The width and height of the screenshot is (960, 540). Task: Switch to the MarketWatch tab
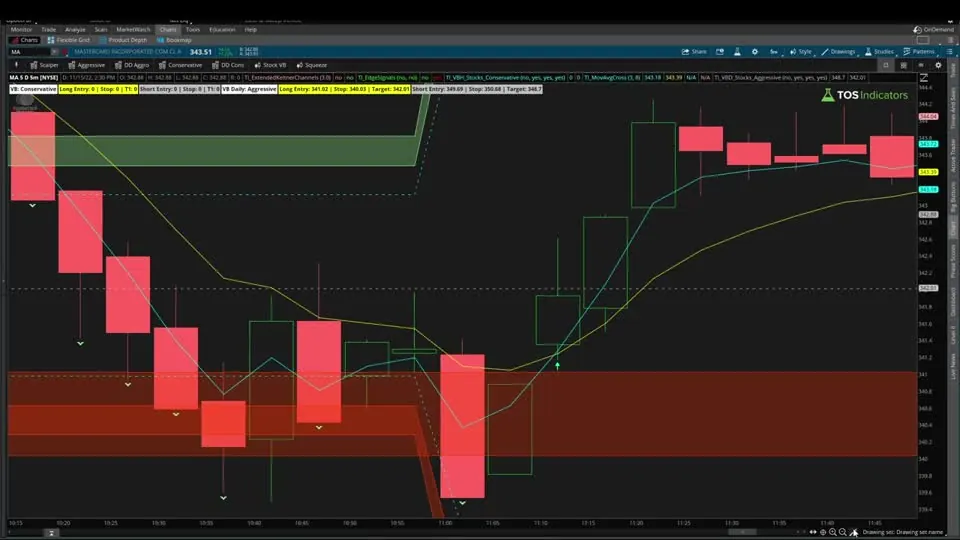[x=133, y=29]
